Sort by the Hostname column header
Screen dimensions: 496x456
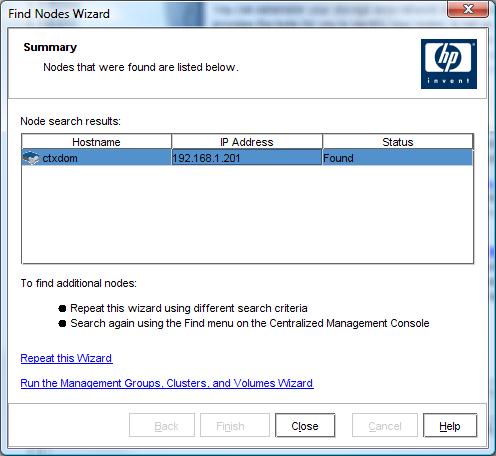96,142
